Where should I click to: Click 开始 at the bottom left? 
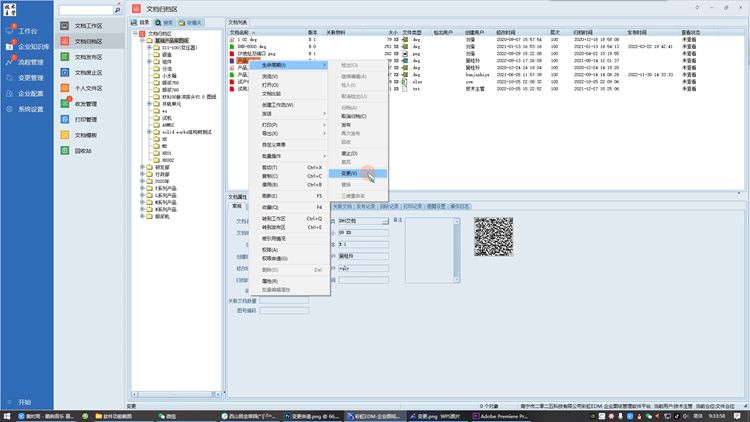tap(25, 401)
